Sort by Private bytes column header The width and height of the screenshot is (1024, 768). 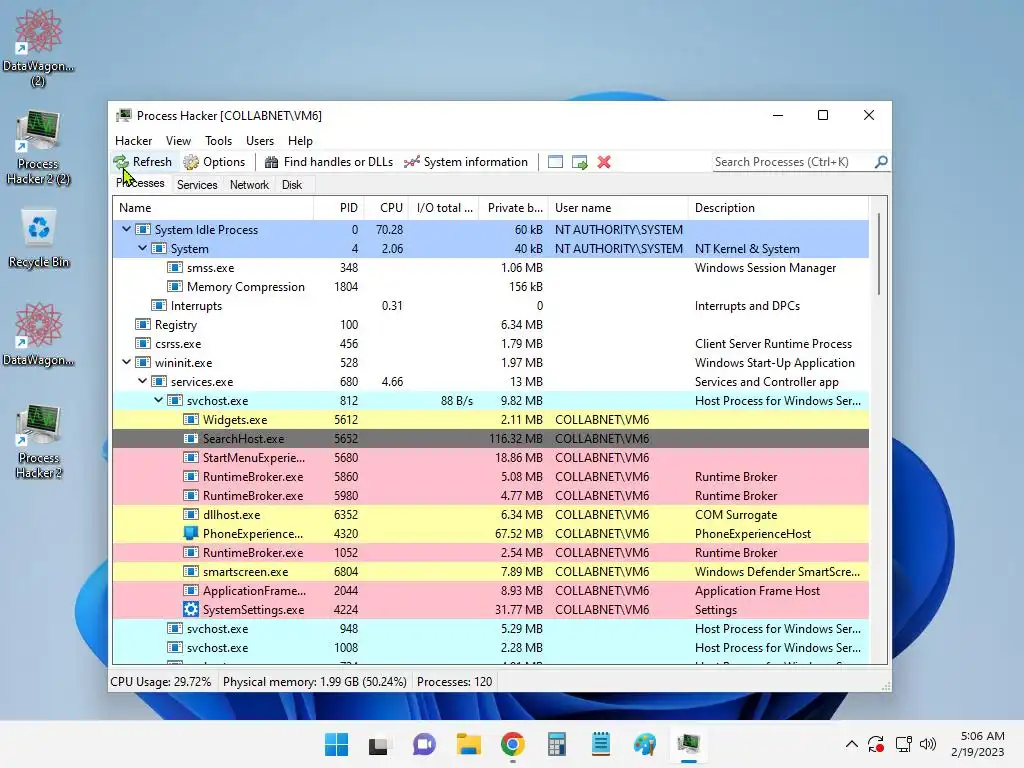514,208
